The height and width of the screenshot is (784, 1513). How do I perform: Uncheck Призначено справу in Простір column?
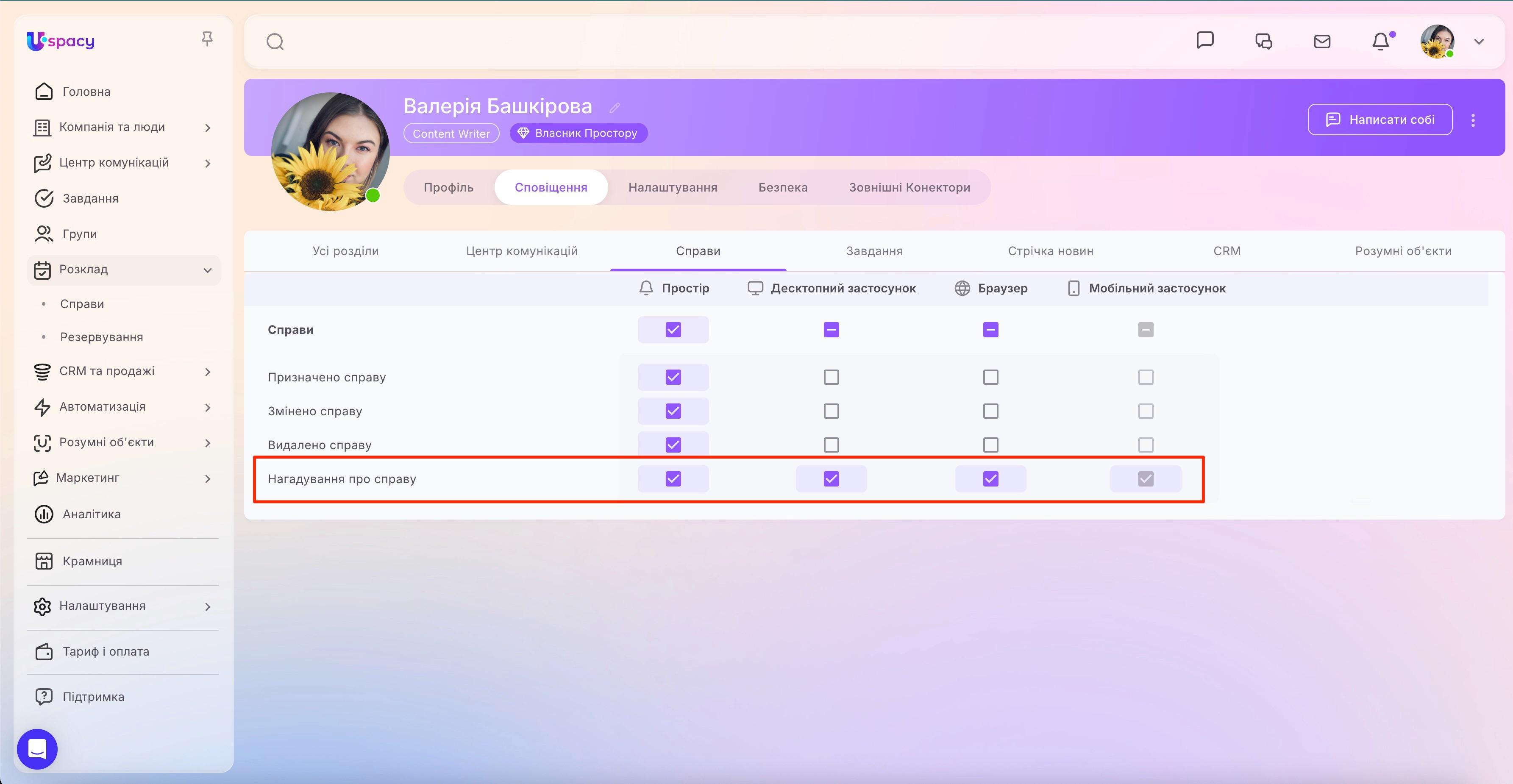[673, 377]
